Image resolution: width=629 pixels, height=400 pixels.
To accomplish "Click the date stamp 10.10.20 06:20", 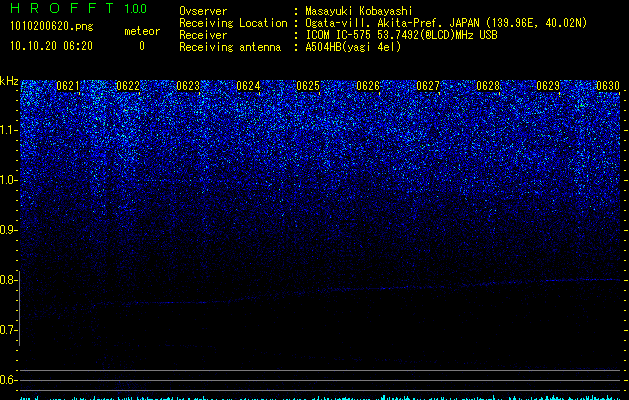I will tap(51, 46).
